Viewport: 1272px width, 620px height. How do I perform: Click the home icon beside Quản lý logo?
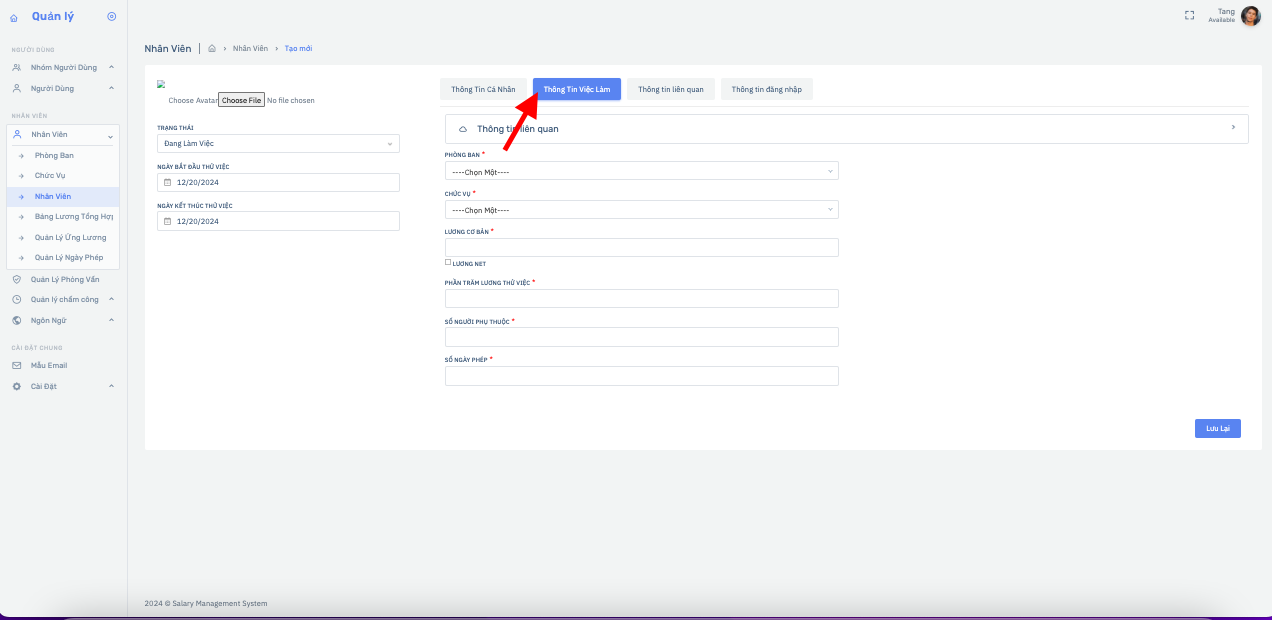point(14,17)
